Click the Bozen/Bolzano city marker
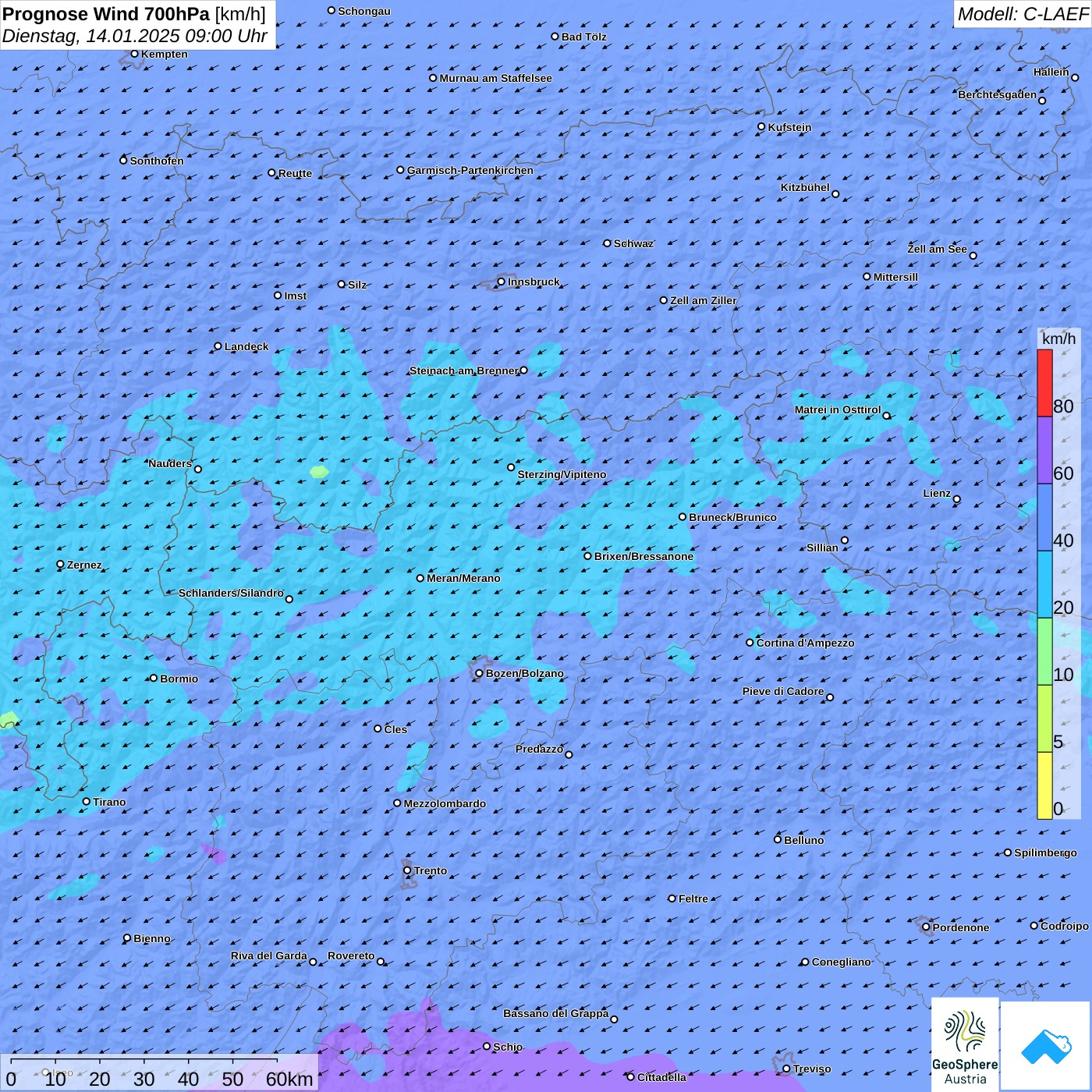The width and height of the screenshot is (1092, 1092). click(x=480, y=673)
